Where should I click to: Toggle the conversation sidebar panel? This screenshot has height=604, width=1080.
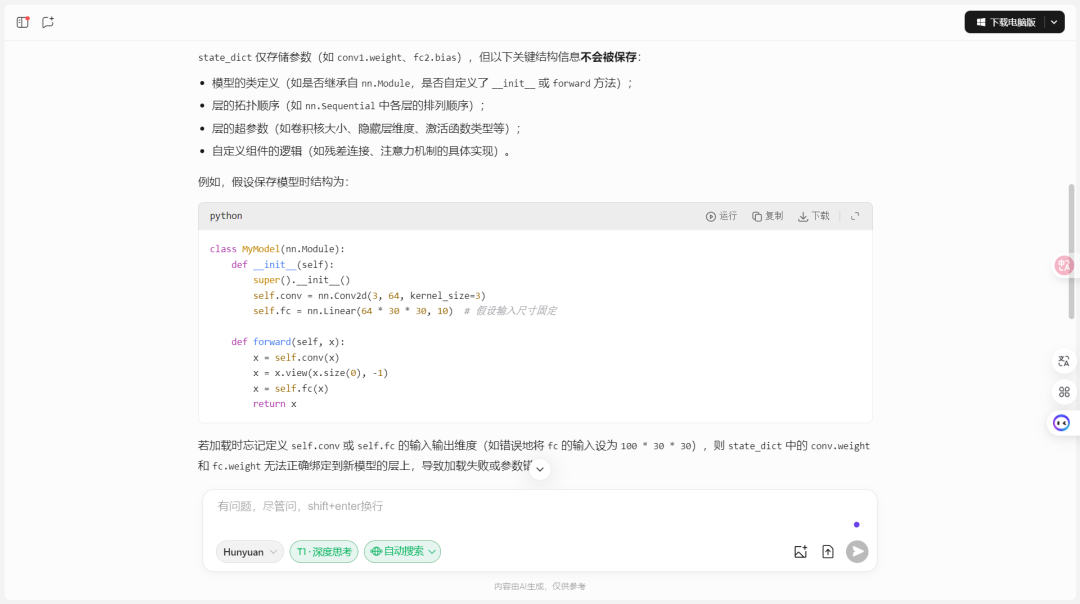[22, 22]
